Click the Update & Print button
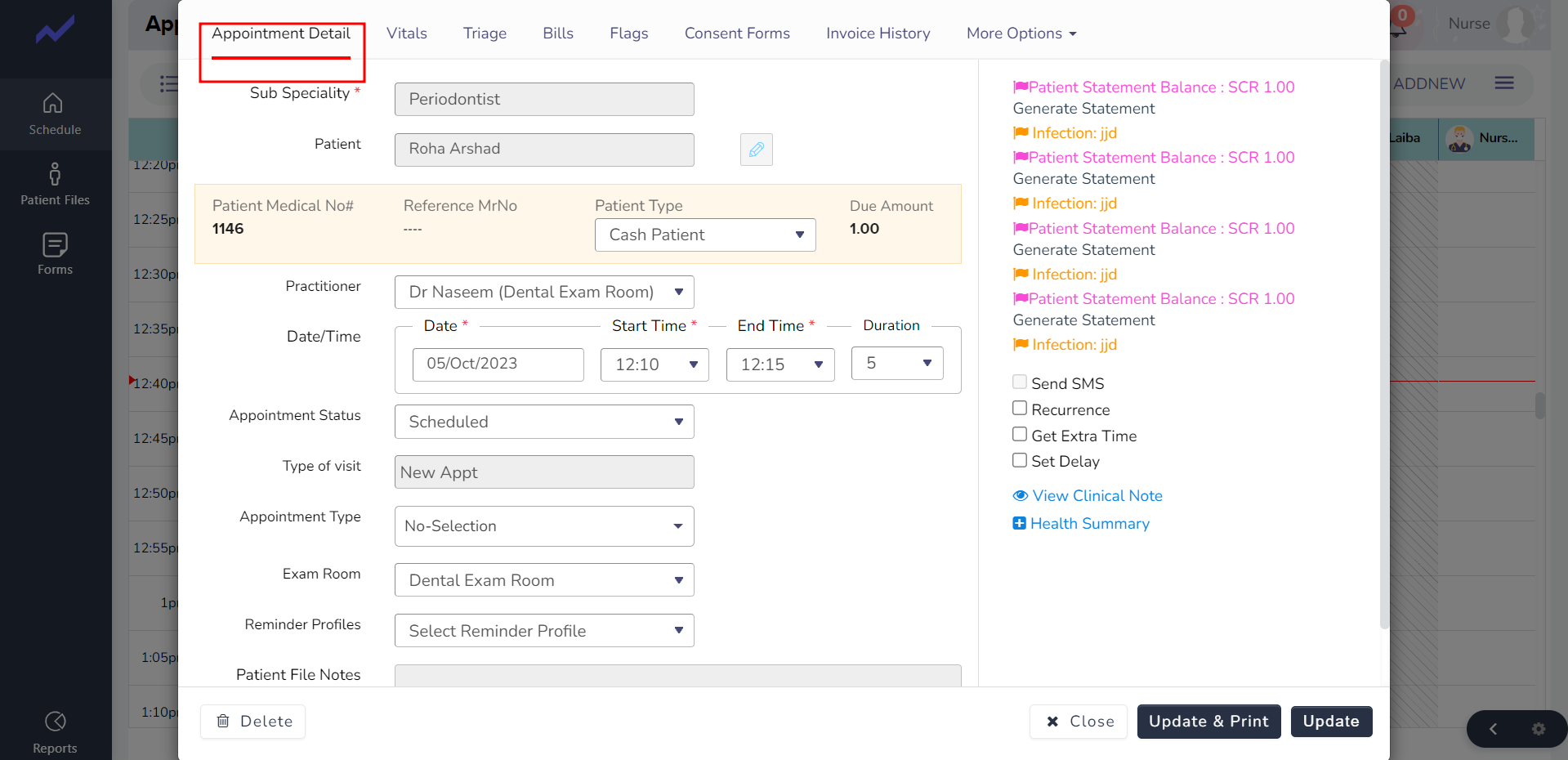Viewport: 1568px width, 760px height. coord(1208,722)
